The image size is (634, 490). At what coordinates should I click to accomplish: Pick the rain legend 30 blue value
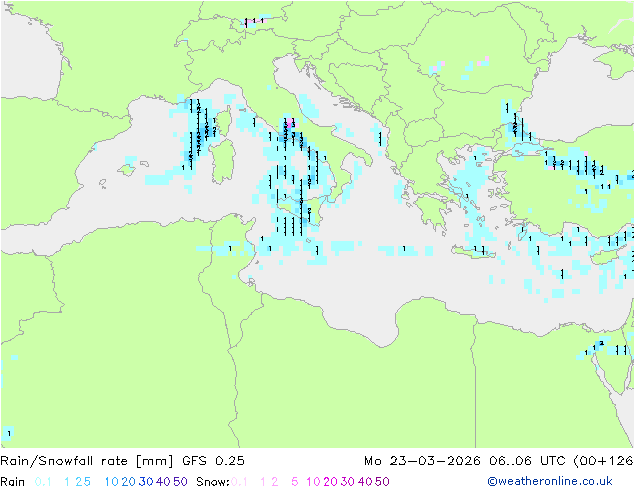tap(146, 482)
